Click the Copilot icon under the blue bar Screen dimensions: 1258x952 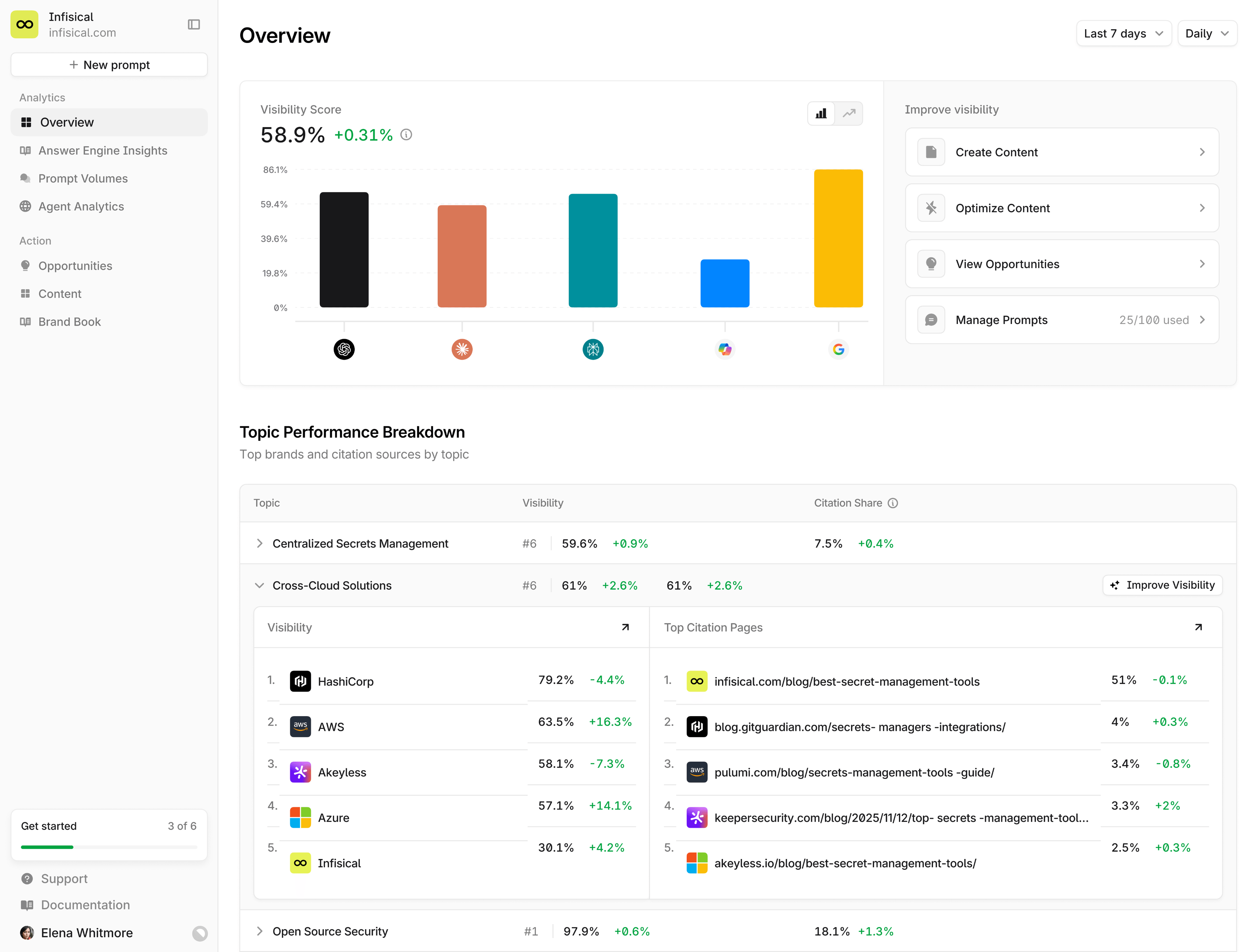pyautogui.click(x=725, y=349)
